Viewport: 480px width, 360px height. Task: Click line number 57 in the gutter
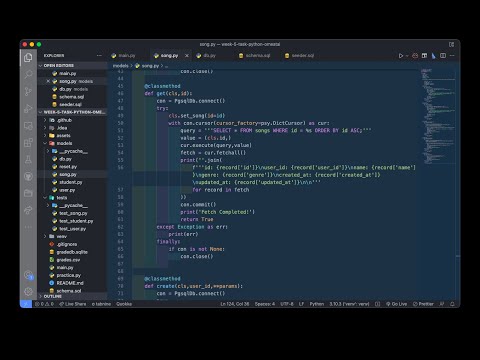pos(120,190)
